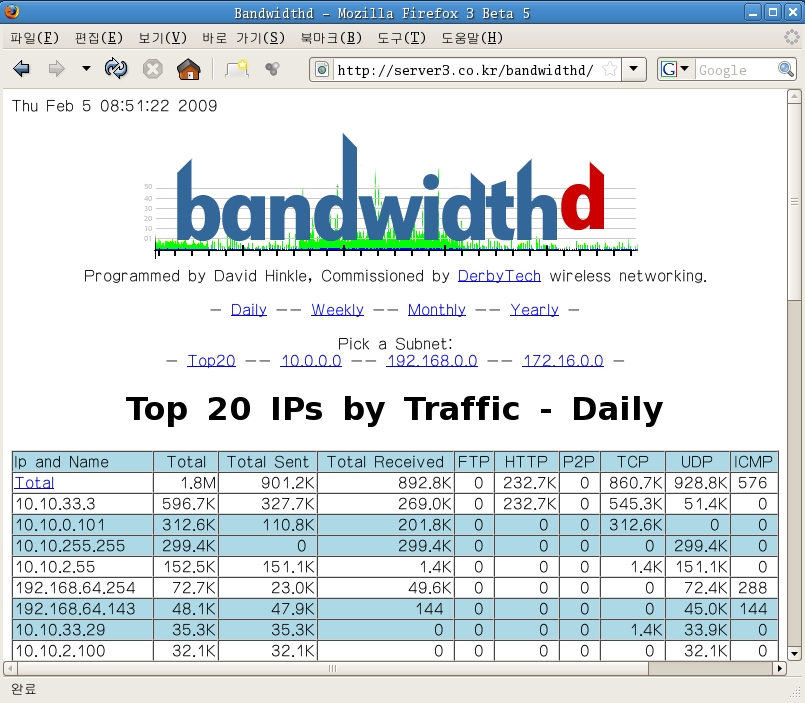The image size is (805, 703).
Task: Click the UDP column header
Action: 697,462
